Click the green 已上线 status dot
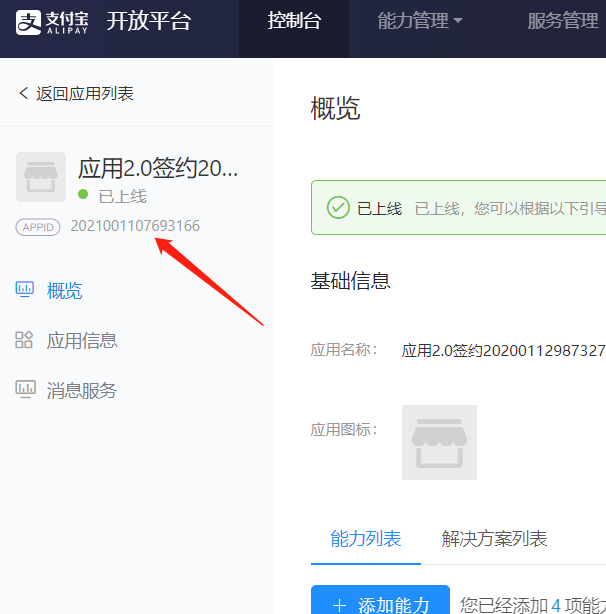Viewport: 606px width, 614px height. tap(83, 194)
